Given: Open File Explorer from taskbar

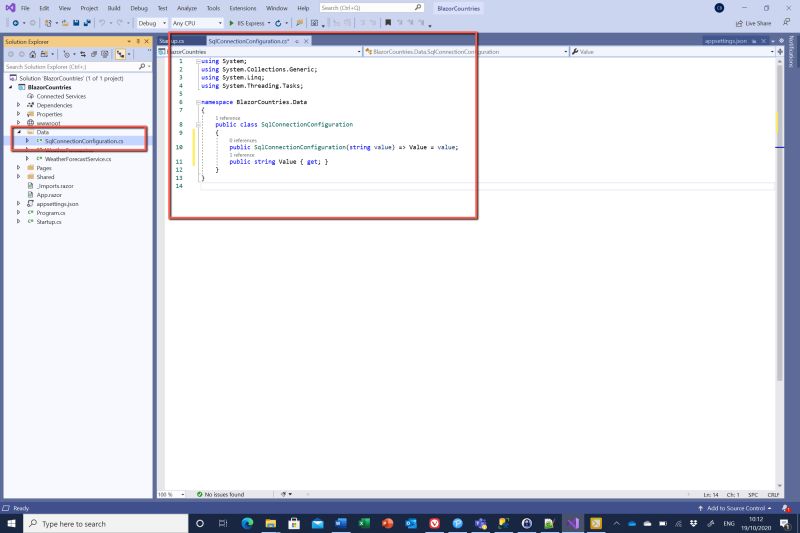Looking at the screenshot, I should pyautogui.click(x=270, y=523).
